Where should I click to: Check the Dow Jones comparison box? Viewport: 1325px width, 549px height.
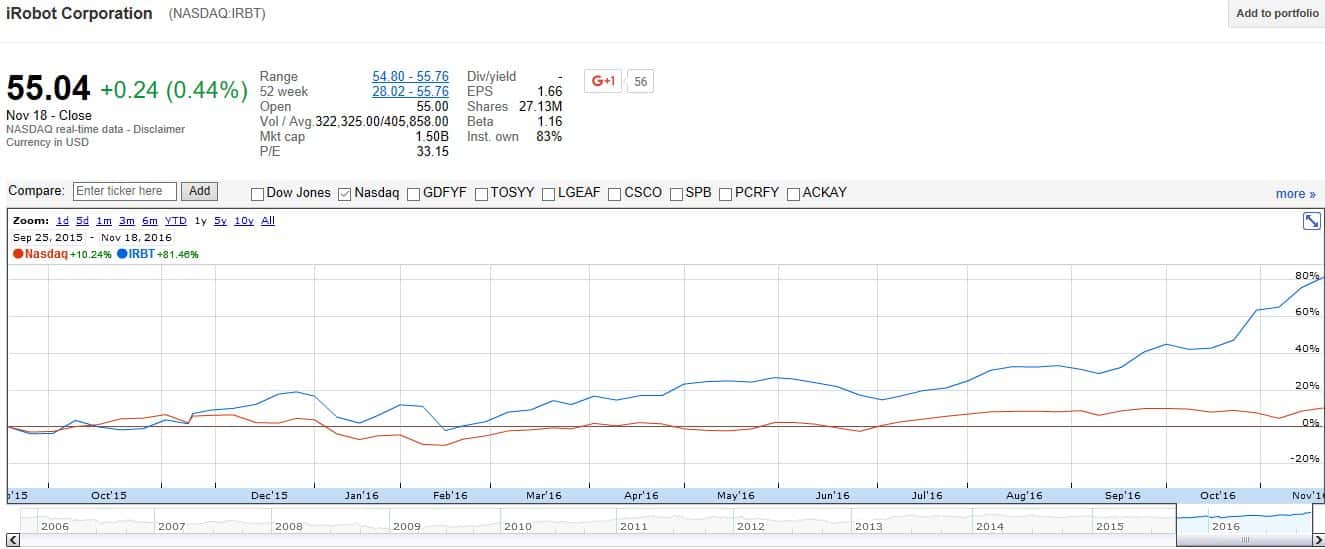[x=258, y=194]
